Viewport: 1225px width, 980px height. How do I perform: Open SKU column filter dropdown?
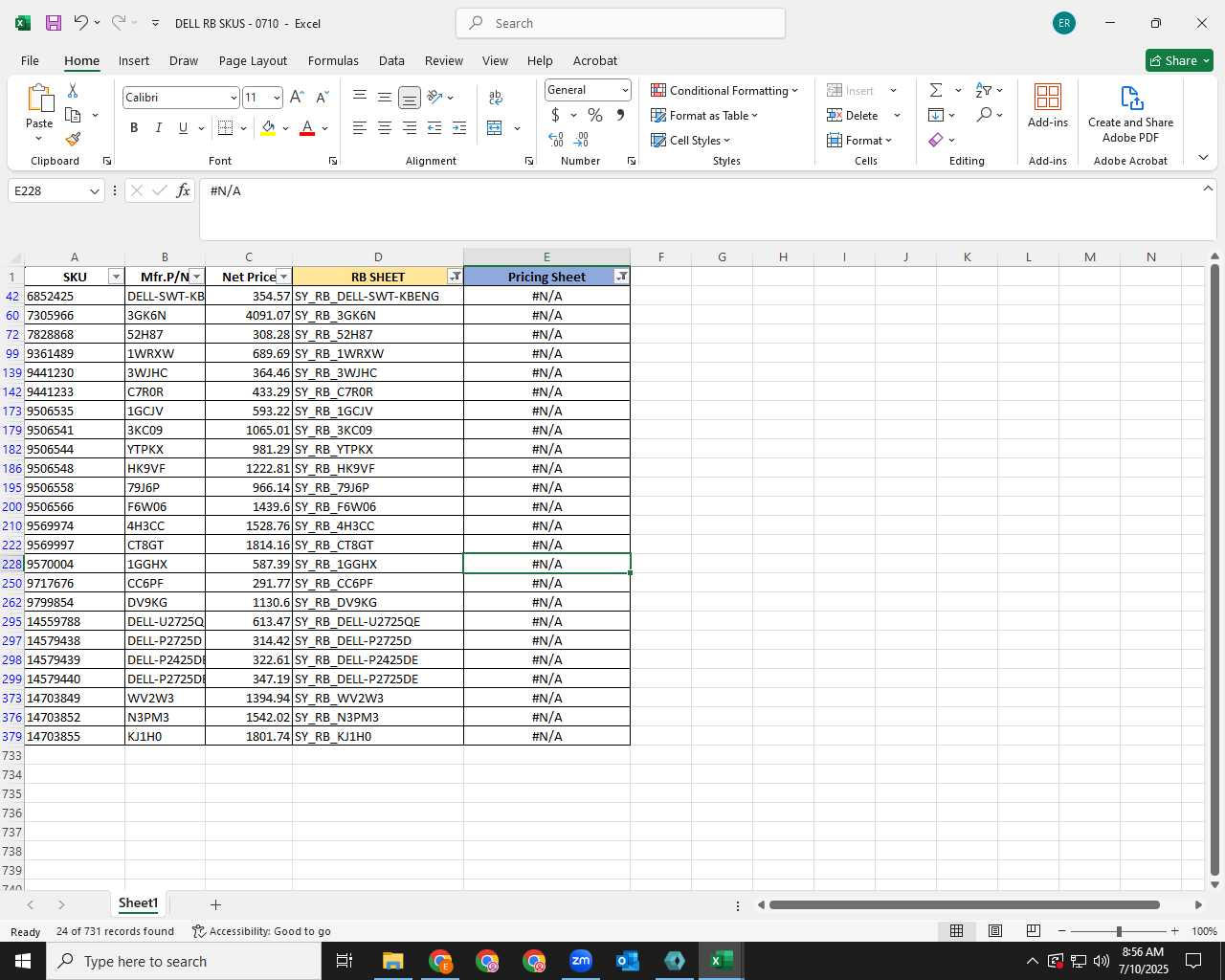click(116, 277)
